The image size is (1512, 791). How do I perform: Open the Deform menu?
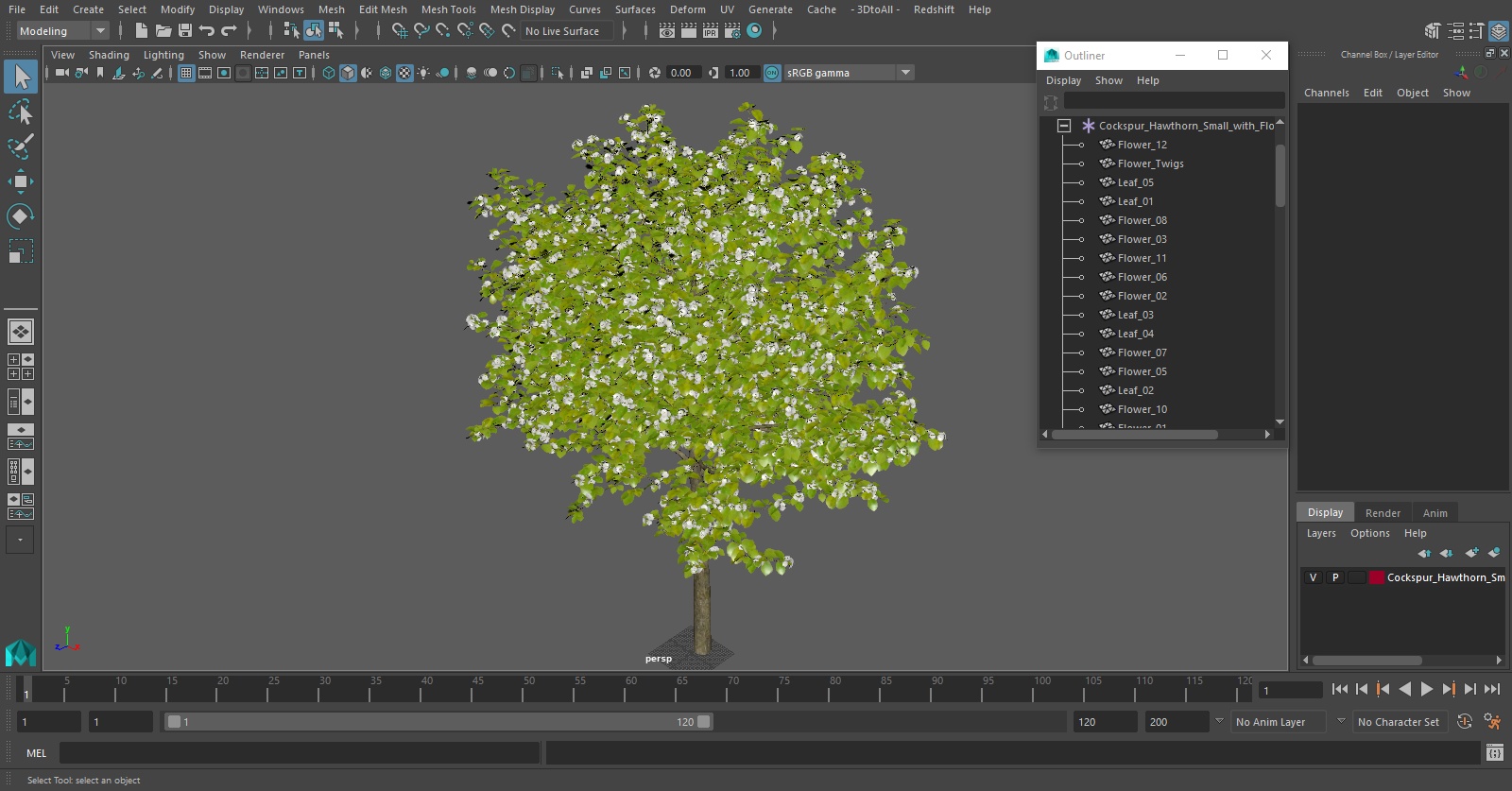(x=688, y=9)
